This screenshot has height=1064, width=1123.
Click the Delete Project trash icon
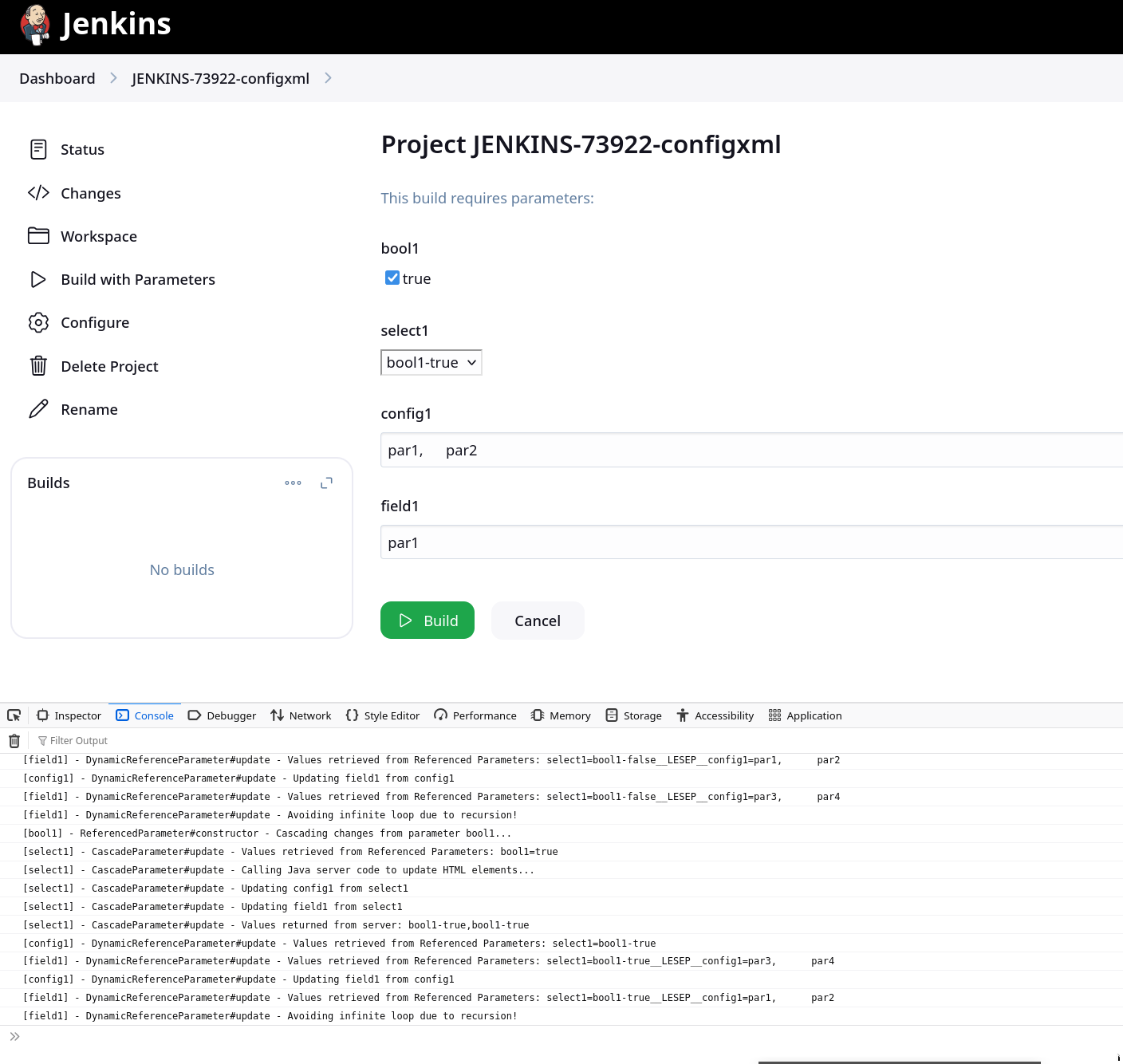[x=38, y=366]
